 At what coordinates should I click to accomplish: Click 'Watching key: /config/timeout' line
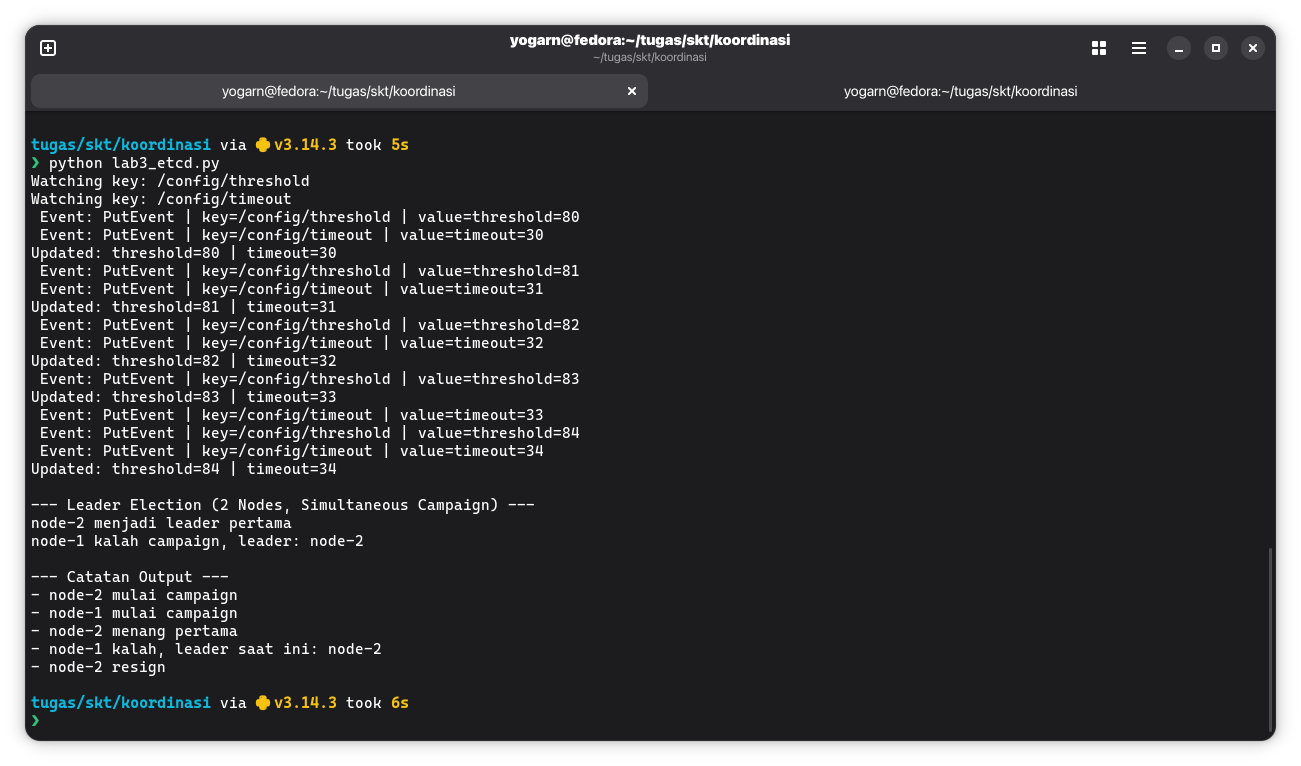pyautogui.click(x=161, y=199)
